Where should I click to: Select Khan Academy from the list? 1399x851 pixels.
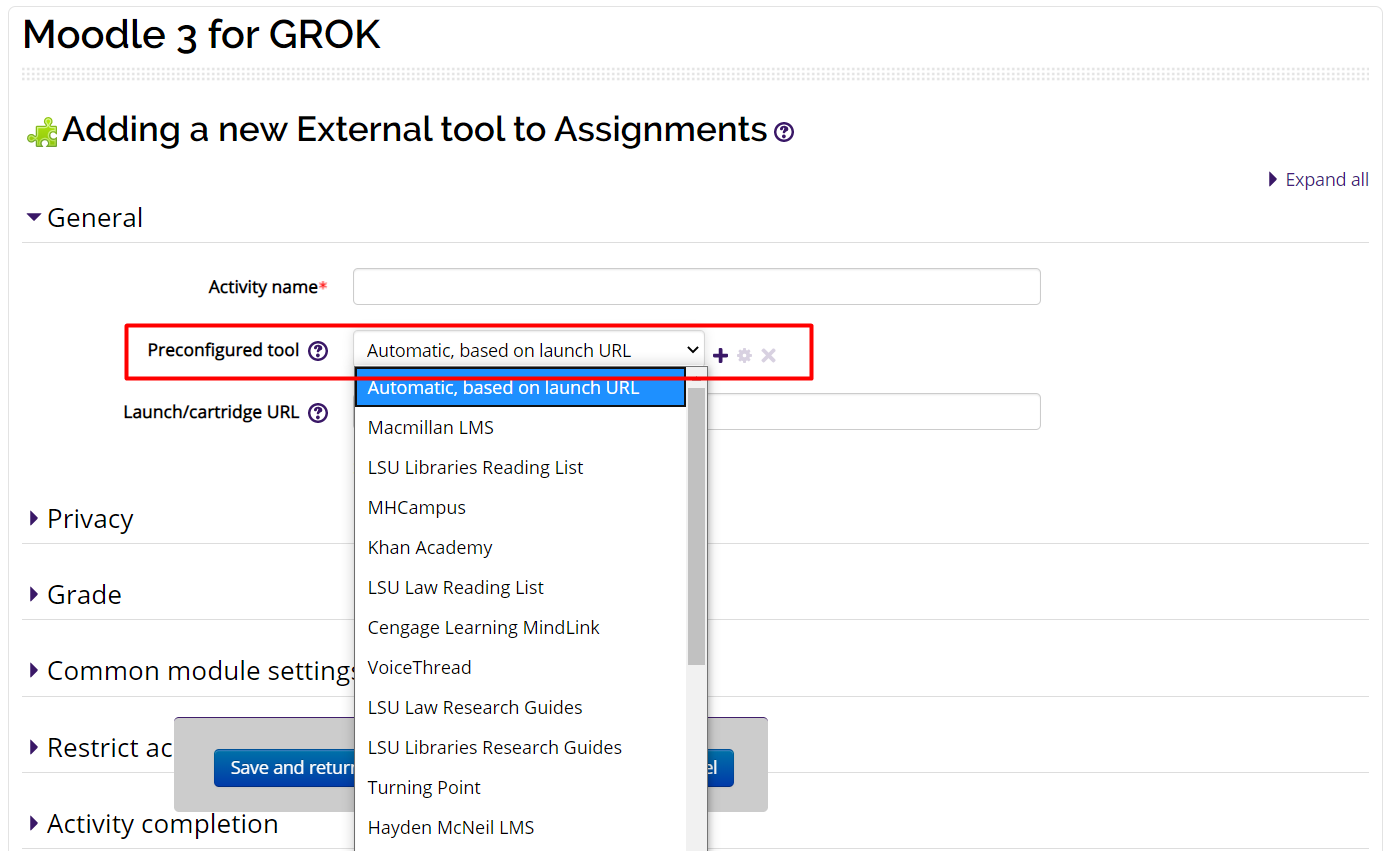[x=521, y=547]
